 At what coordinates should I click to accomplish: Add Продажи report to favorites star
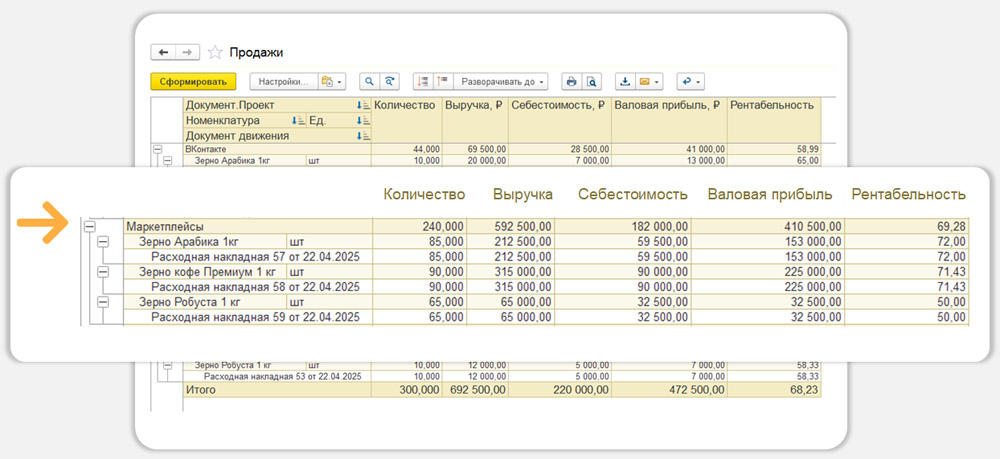(215, 53)
